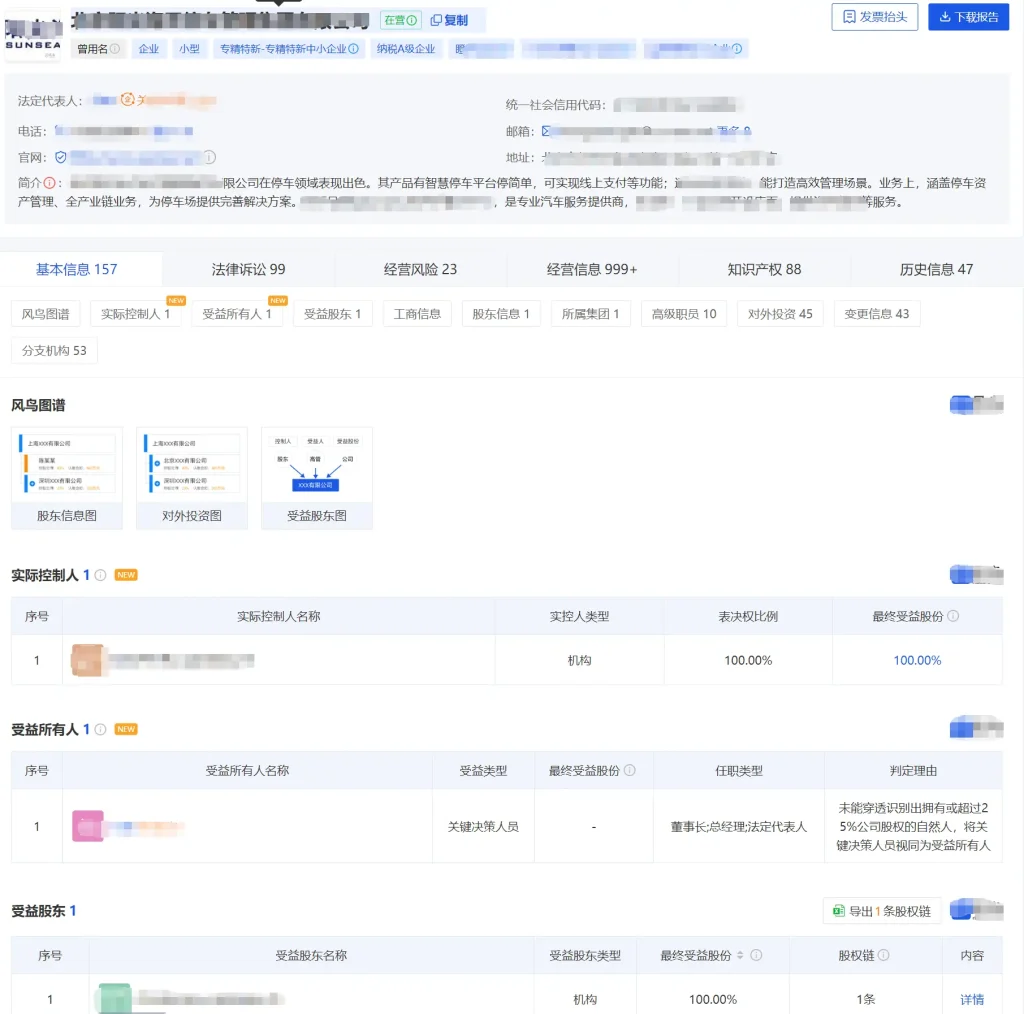Click the info icon next to 股权链 header
The height and width of the screenshot is (1014, 1024).
[x=884, y=956]
